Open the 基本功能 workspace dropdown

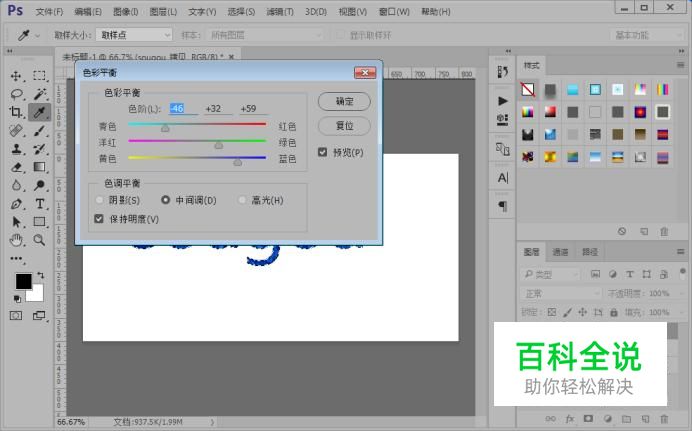pos(647,35)
